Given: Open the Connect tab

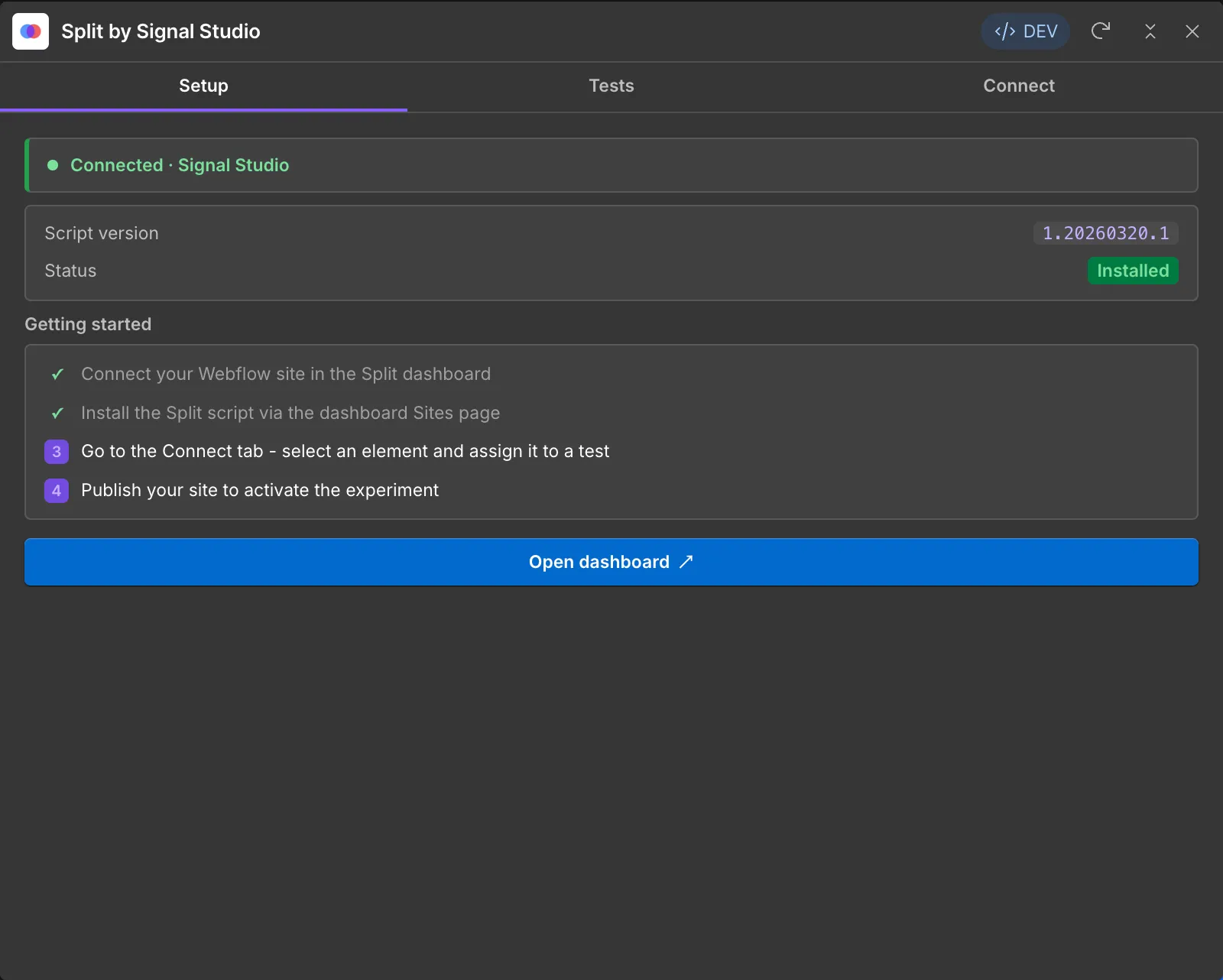Looking at the screenshot, I should (x=1019, y=86).
